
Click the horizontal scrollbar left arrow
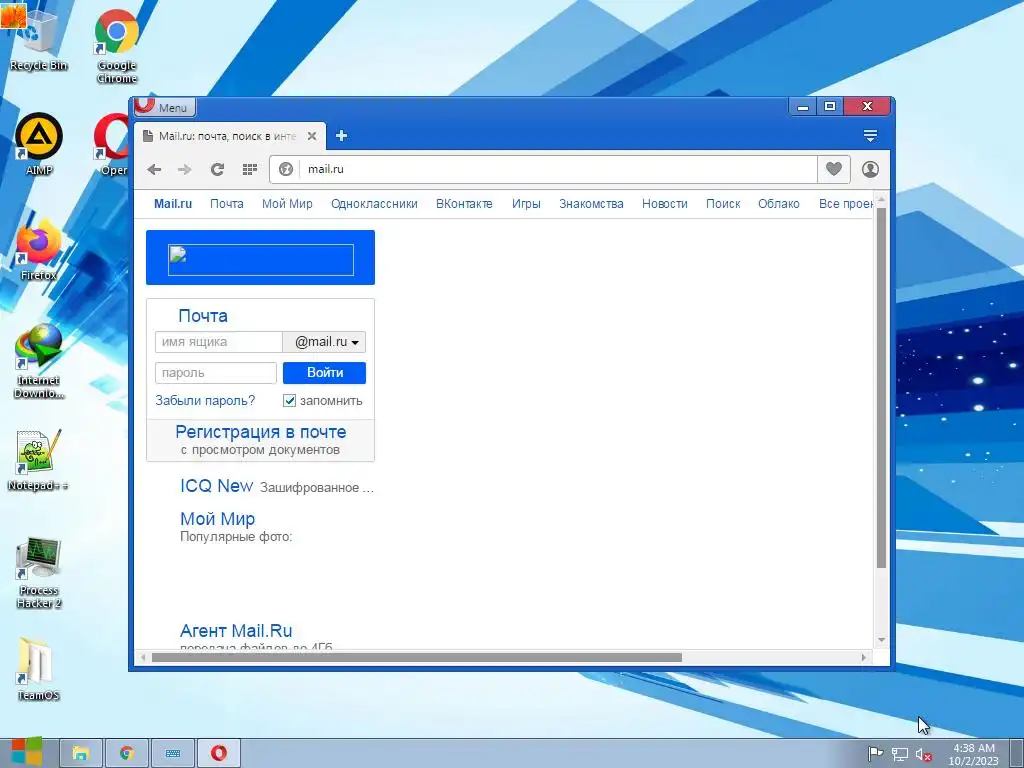[143, 658]
